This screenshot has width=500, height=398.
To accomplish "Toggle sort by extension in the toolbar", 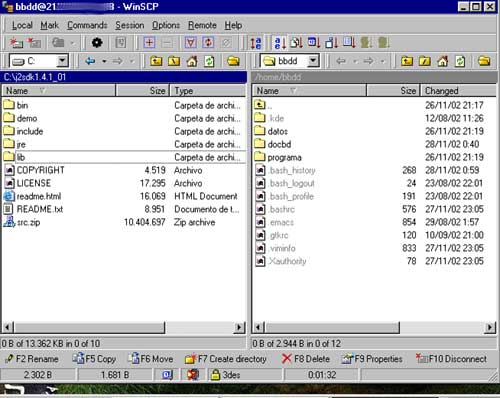I will tap(296, 43).
